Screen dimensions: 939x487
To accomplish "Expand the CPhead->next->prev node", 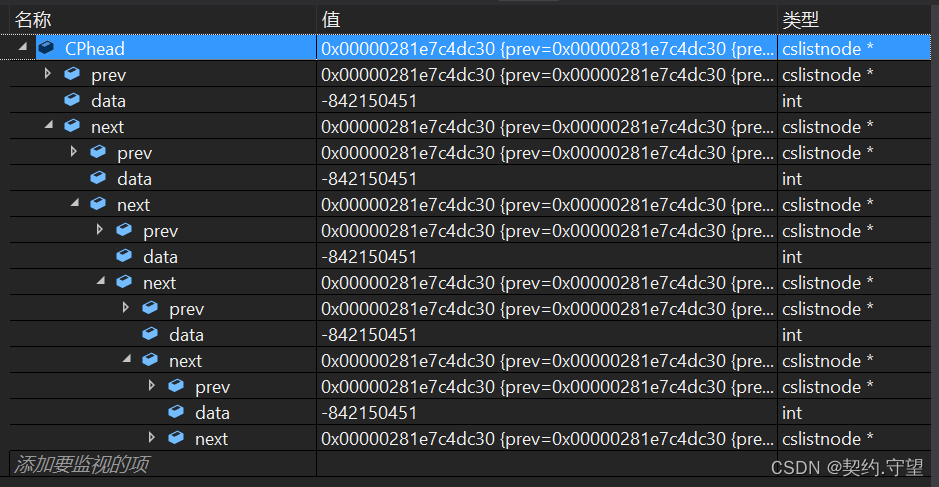I will coord(74,152).
